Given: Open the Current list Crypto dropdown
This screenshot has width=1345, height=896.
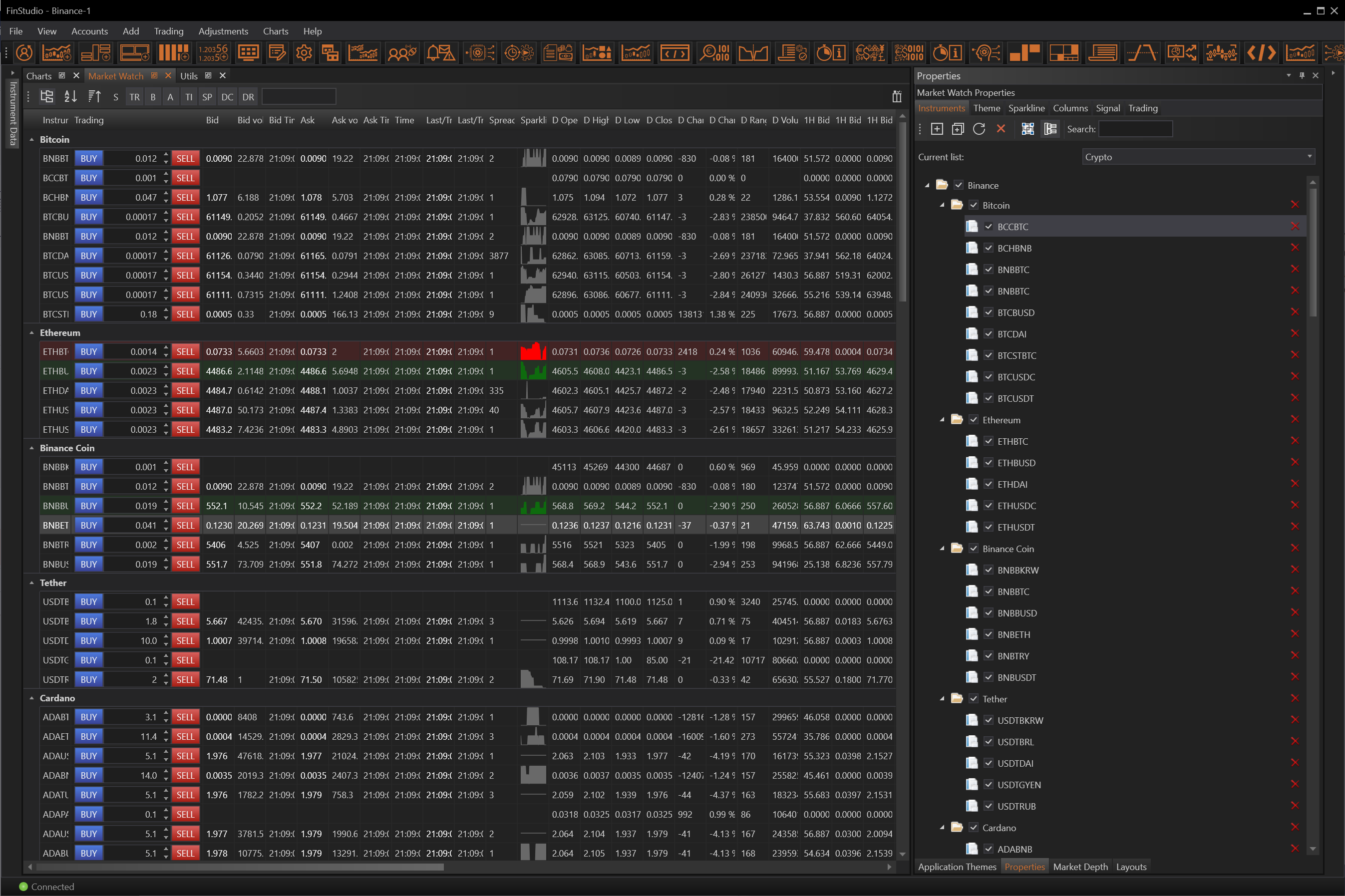Looking at the screenshot, I should click(x=1198, y=157).
